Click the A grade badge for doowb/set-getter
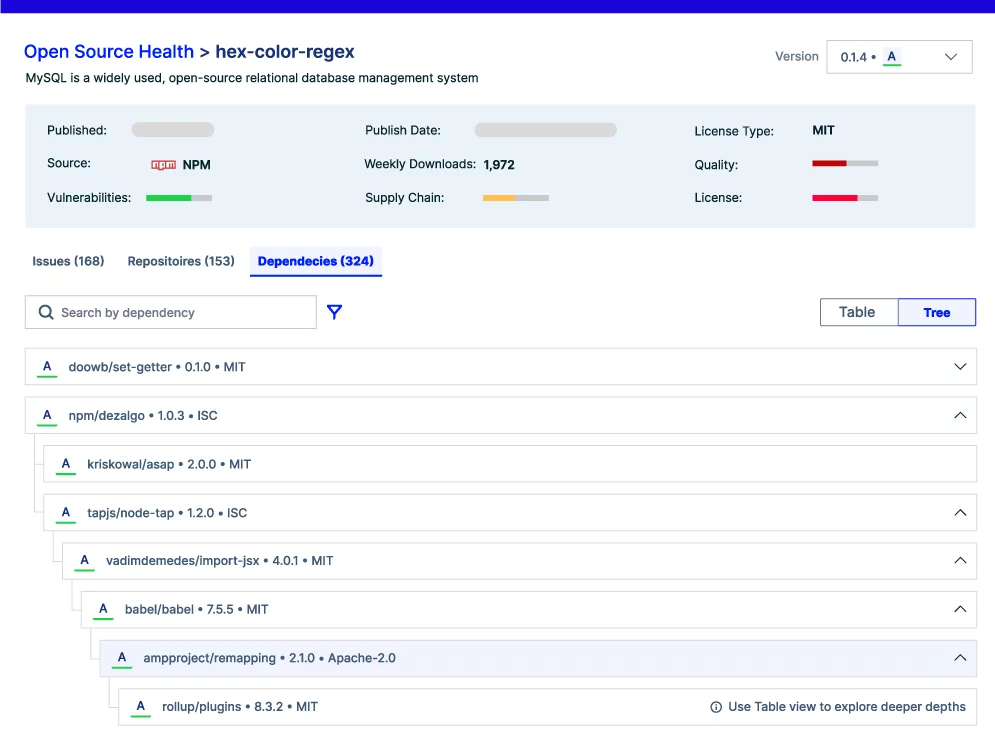The image size is (995, 753). 47,367
